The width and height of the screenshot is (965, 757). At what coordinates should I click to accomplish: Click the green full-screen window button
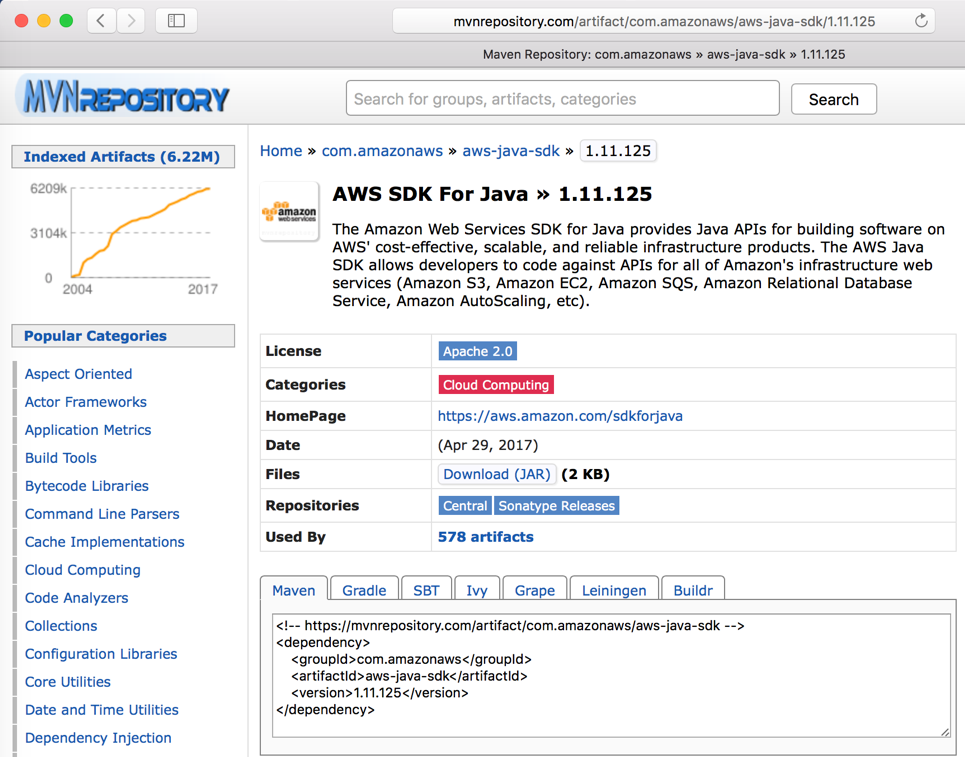(x=66, y=21)
